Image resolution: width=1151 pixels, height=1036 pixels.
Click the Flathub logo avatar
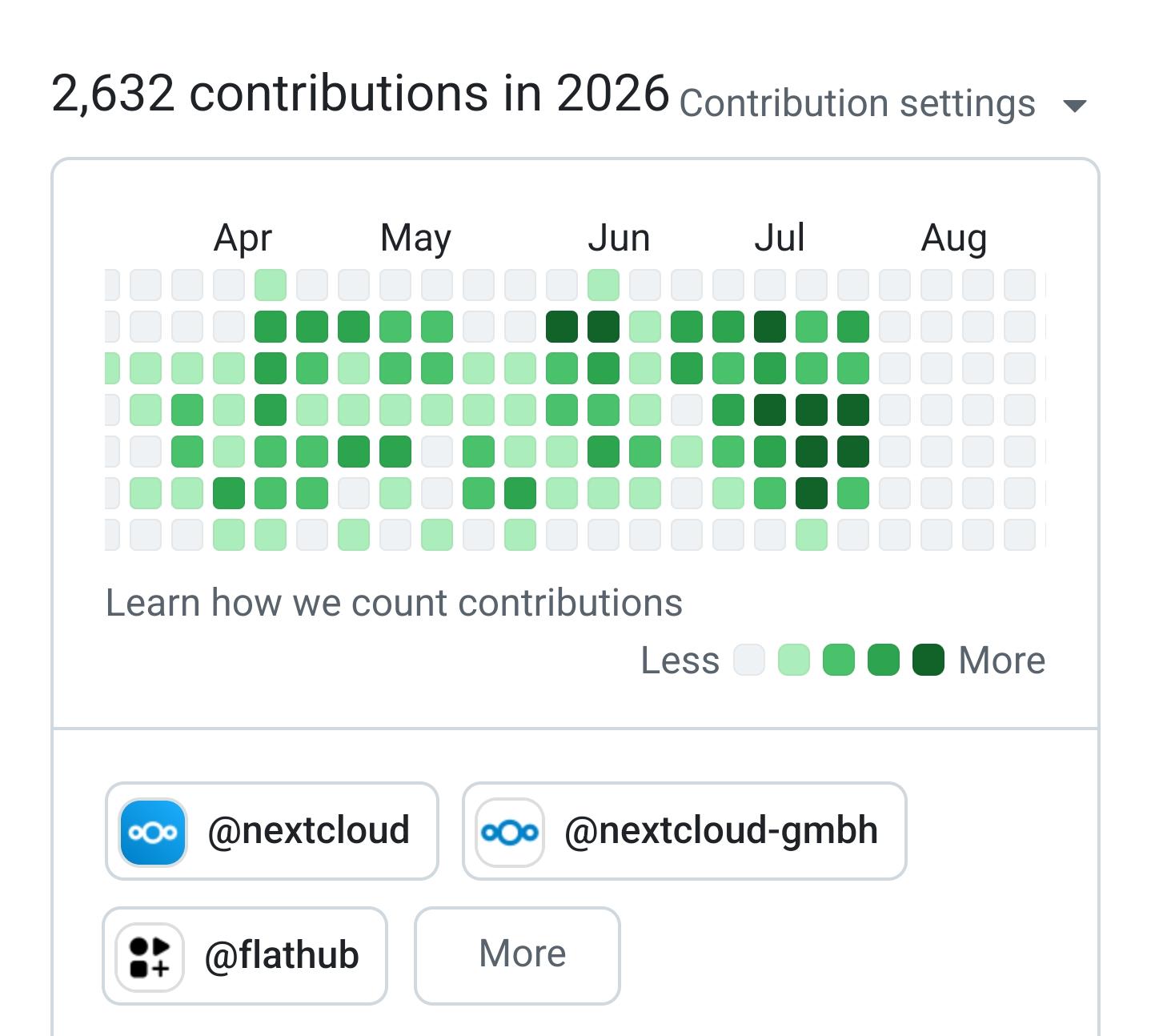(x=150, y=957)
